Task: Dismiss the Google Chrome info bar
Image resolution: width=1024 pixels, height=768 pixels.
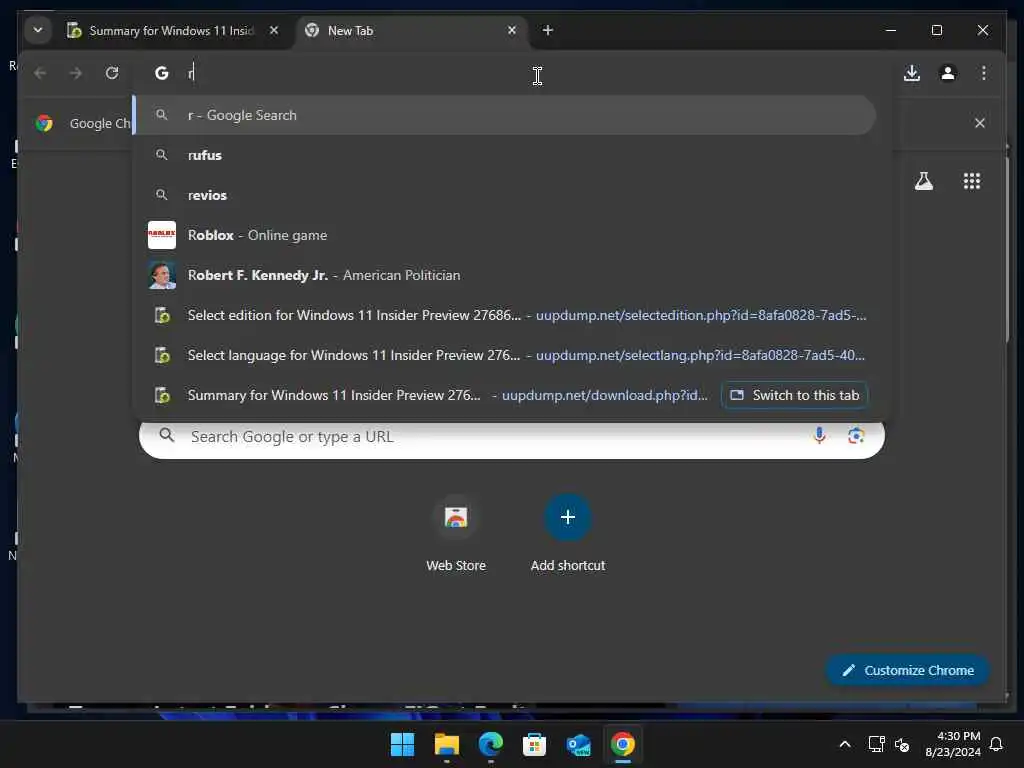Action: 980,123
